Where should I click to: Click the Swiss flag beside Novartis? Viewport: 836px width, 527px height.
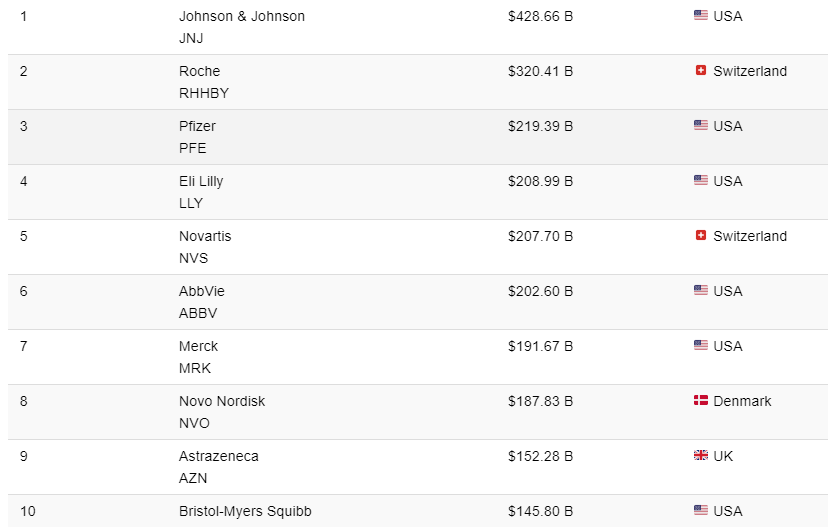click(700, 236)
